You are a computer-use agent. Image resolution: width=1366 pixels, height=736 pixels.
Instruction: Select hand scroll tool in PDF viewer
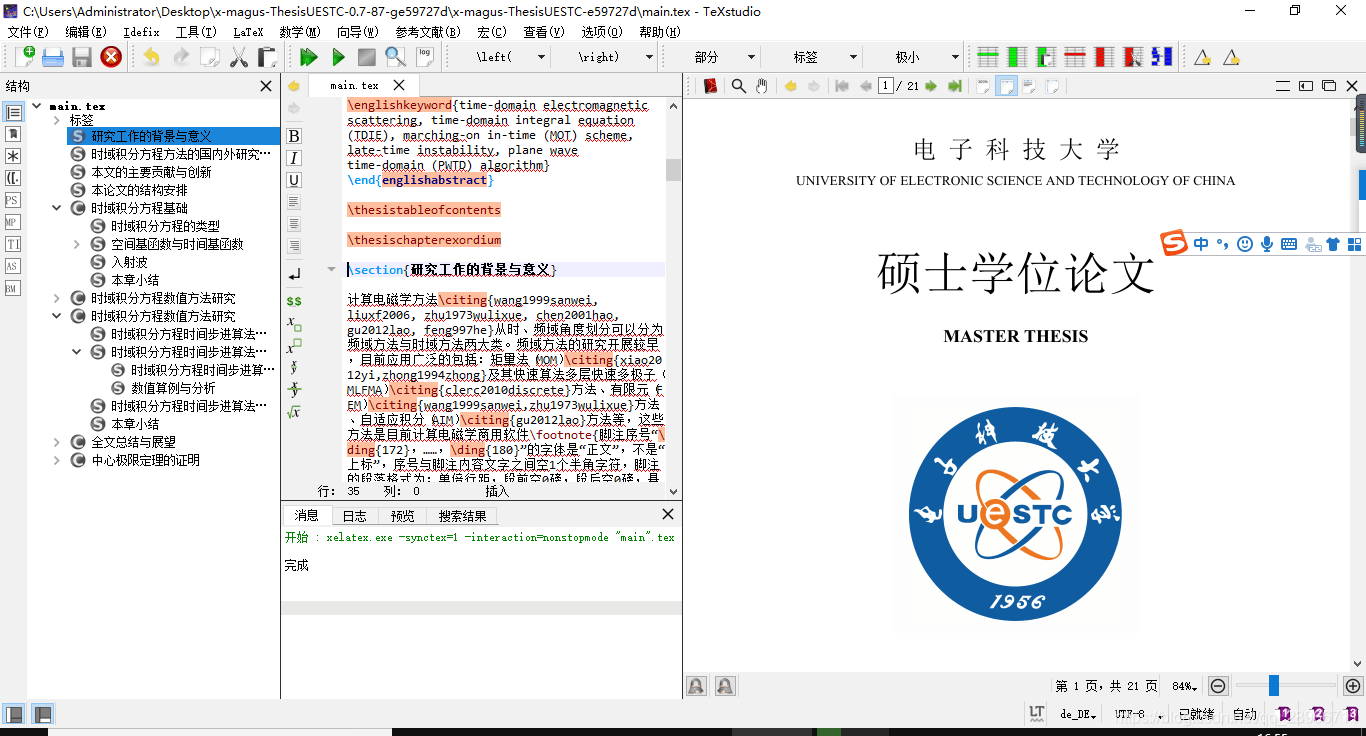[762, 86]
